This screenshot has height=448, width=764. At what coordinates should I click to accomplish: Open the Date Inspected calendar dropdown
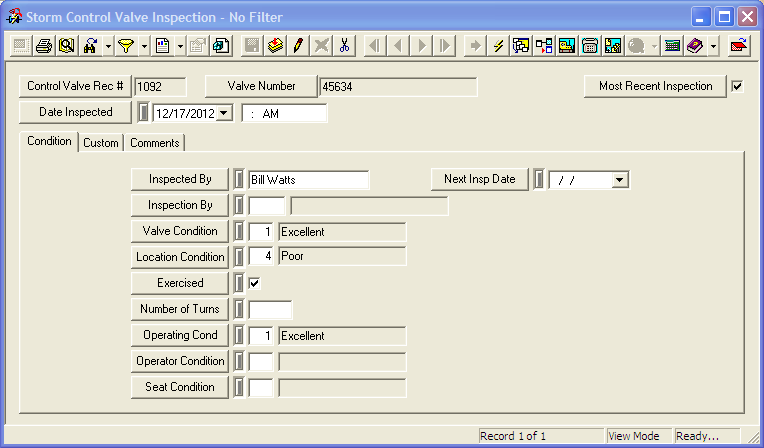(224, 113)
